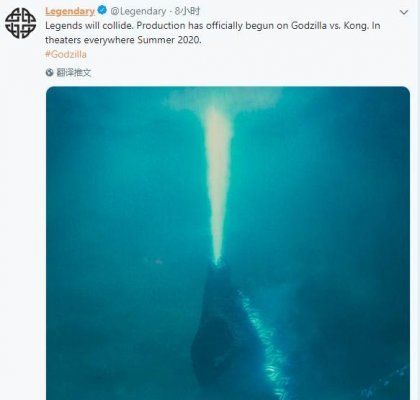420x400 pixels.
Task: Follow the #Godzilla hashtag
Action: tap(66, 54)
